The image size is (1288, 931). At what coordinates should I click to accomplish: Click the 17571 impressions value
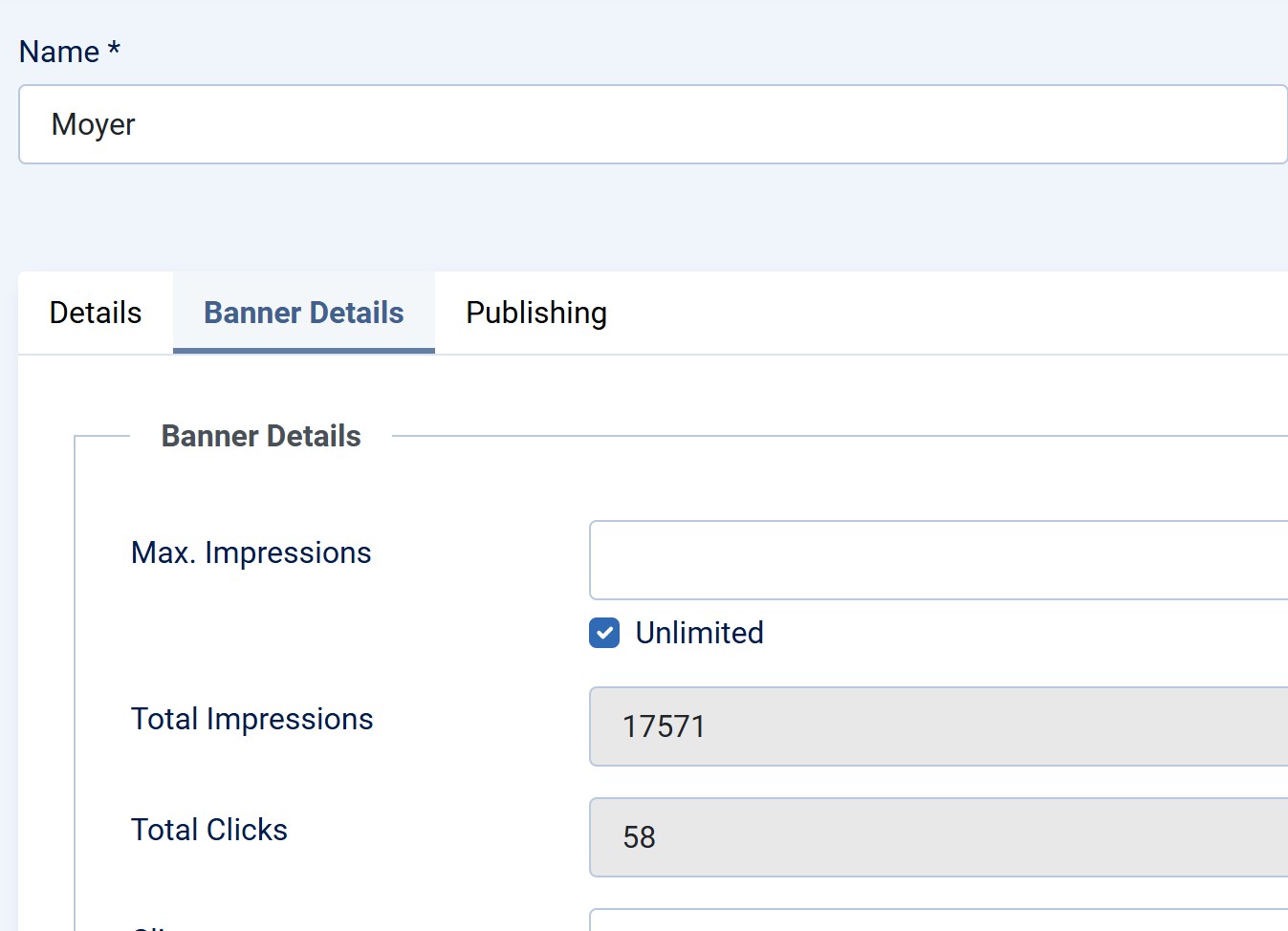point(664,726)
